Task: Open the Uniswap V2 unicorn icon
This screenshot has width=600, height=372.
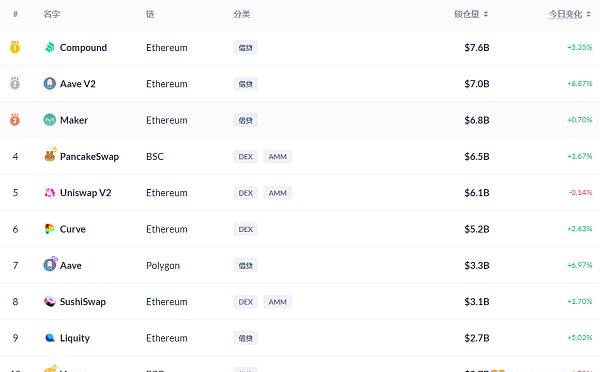Action: (50, 193)
